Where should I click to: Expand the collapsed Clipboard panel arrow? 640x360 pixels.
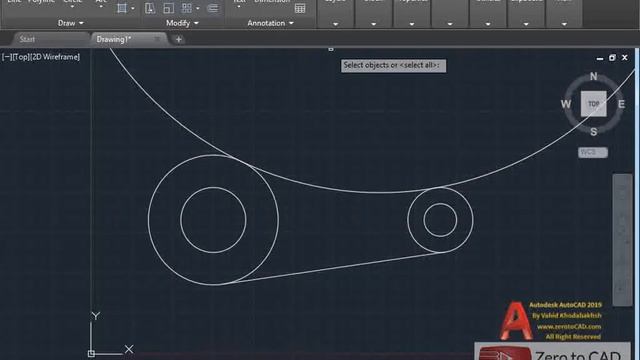[526, 24]
